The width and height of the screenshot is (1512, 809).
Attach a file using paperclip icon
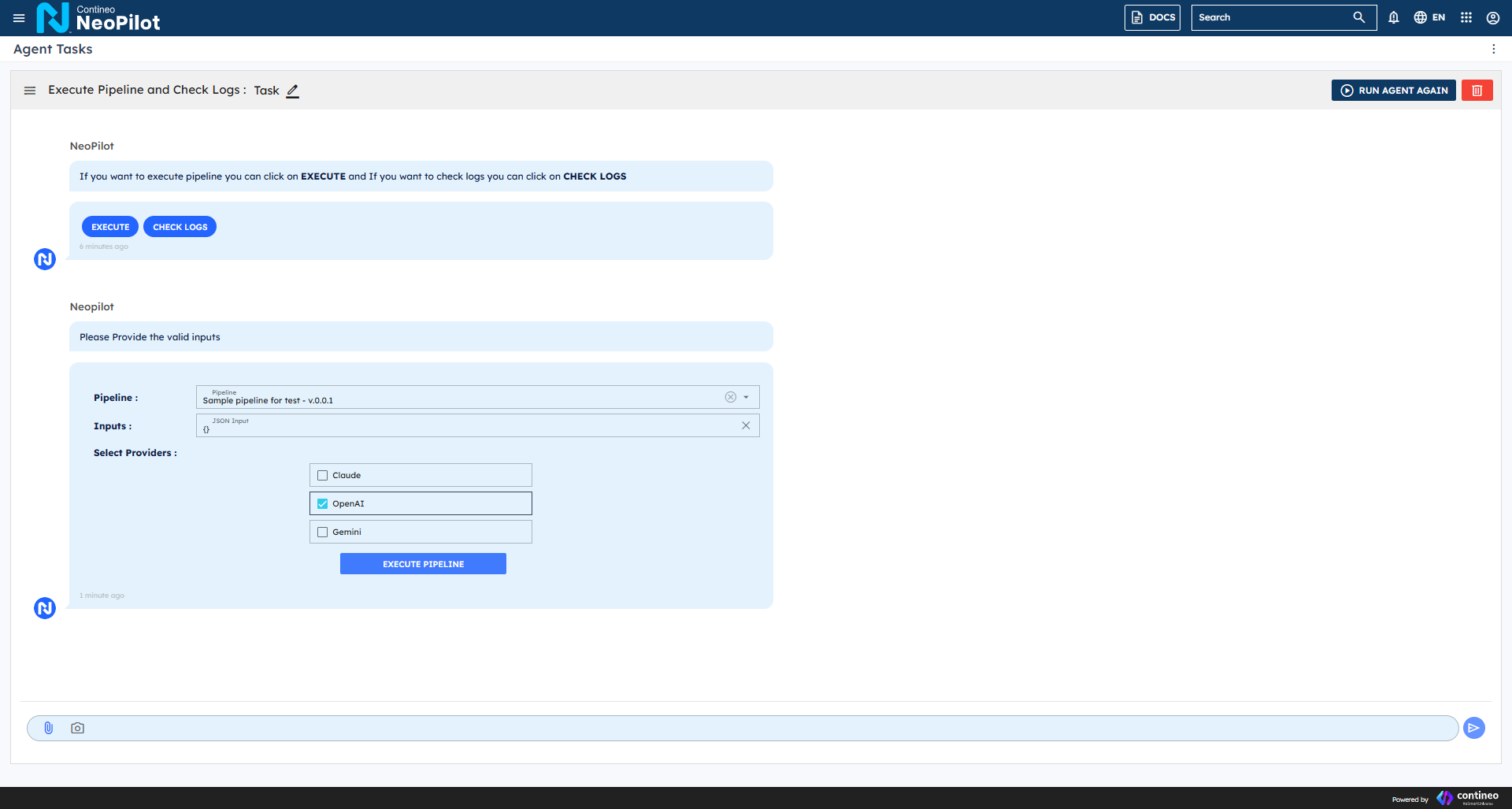click(x=48, y=728)
